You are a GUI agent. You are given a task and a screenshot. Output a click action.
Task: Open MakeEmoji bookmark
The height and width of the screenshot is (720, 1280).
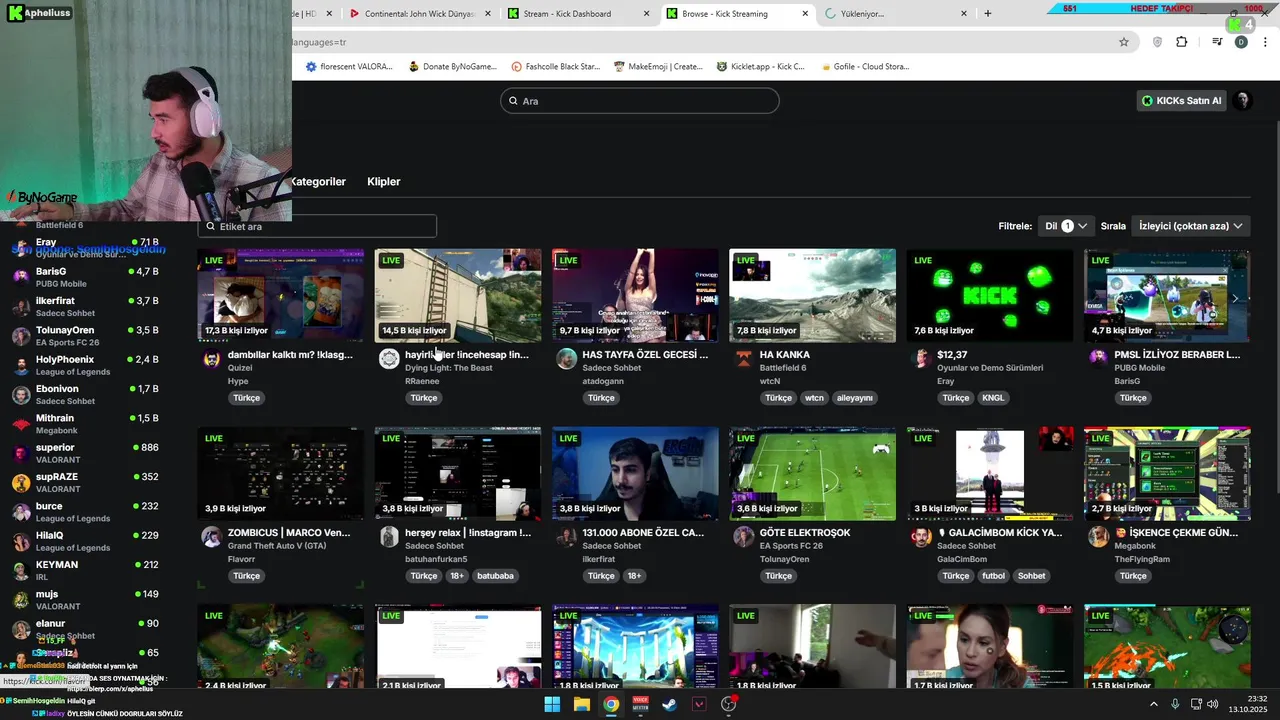pyautogui.click(x=658, y=66)
